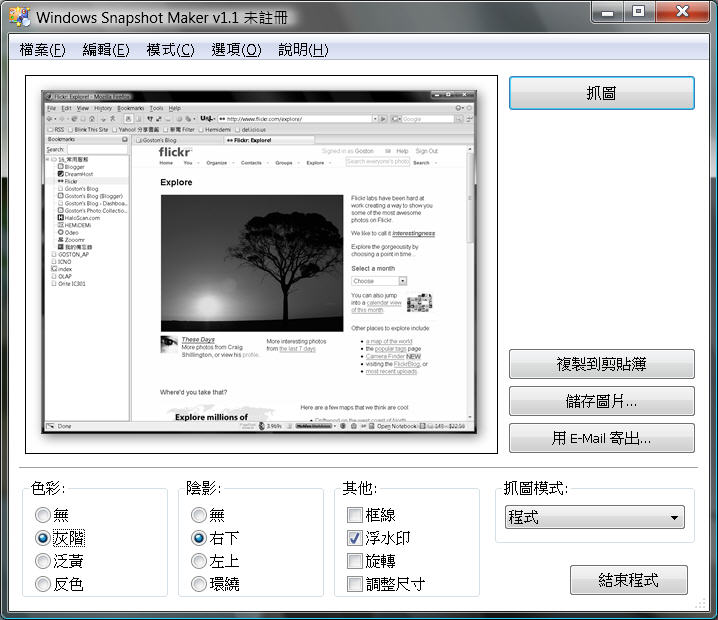Click the 抓圖 capture button
This screenshot has width=718, height=620.
tap(602, 93)
